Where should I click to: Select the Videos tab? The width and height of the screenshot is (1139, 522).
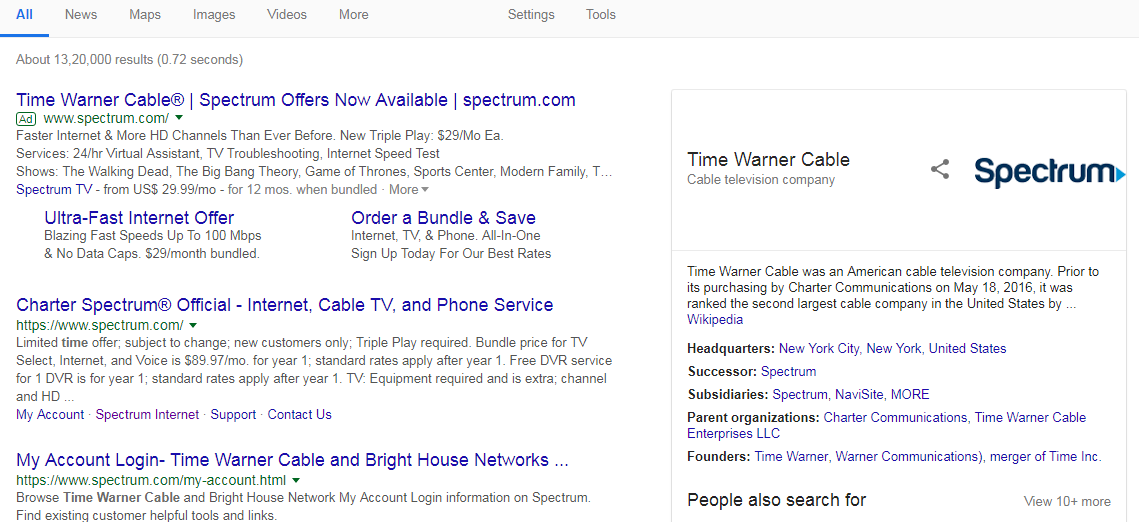click(287, 15)
